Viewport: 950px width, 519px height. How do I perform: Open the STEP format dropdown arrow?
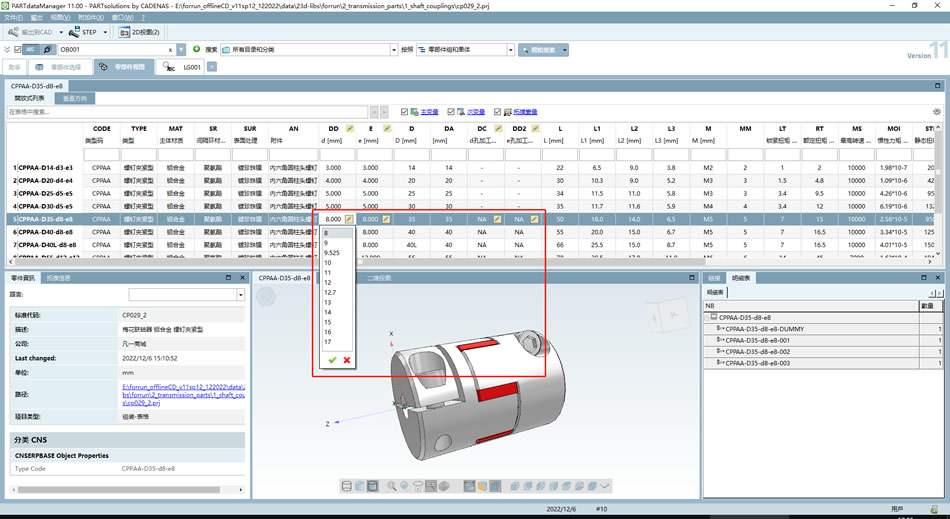pos(105,33)
